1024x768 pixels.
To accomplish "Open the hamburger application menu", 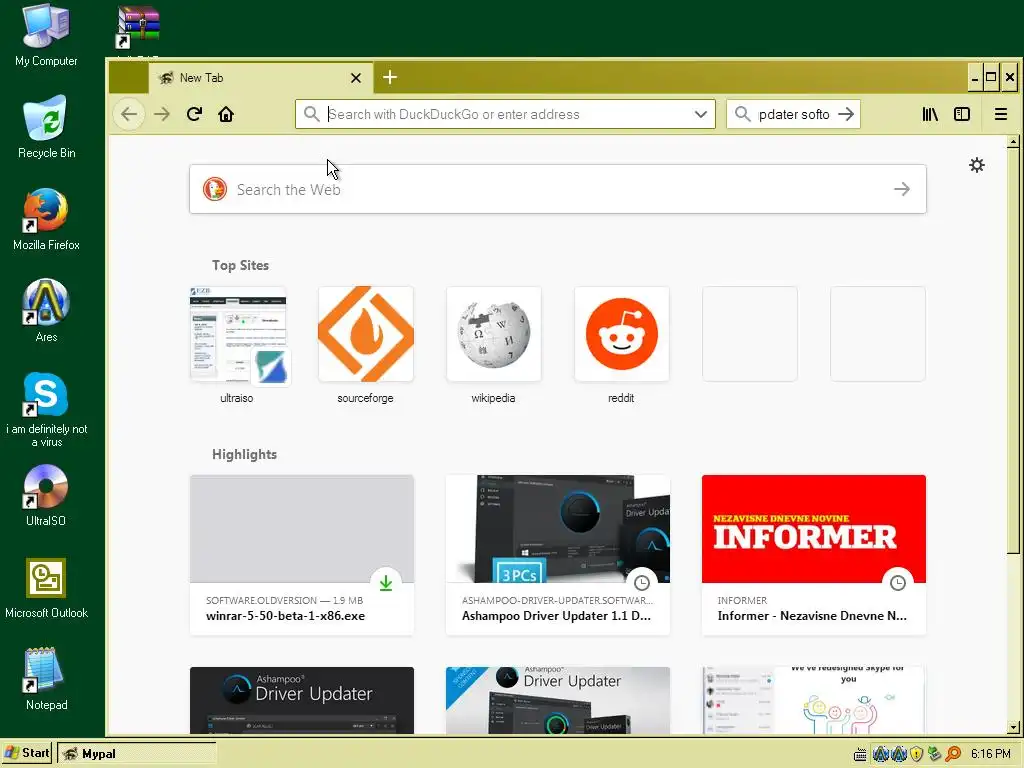I will tap(1000, 114).
